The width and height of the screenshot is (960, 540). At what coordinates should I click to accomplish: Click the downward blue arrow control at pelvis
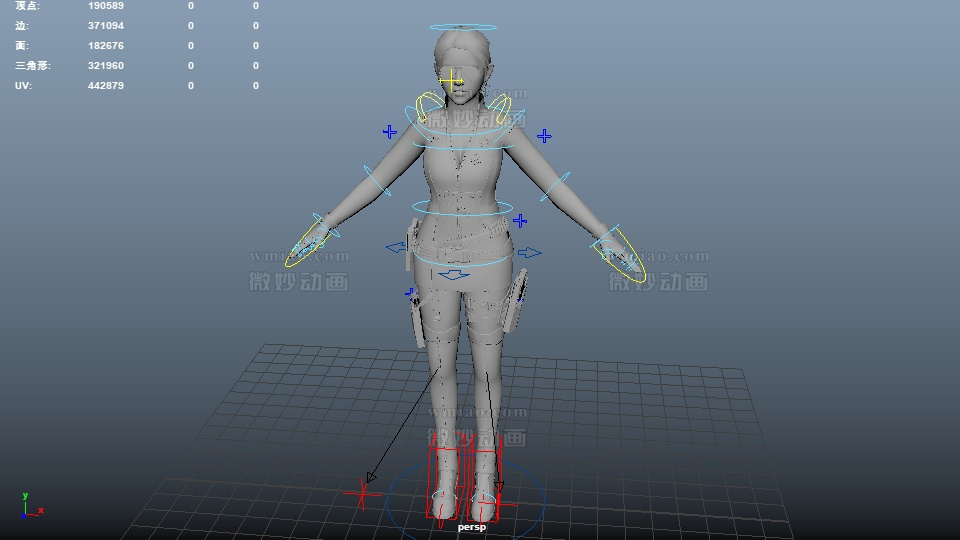click(x=454, y=274)
